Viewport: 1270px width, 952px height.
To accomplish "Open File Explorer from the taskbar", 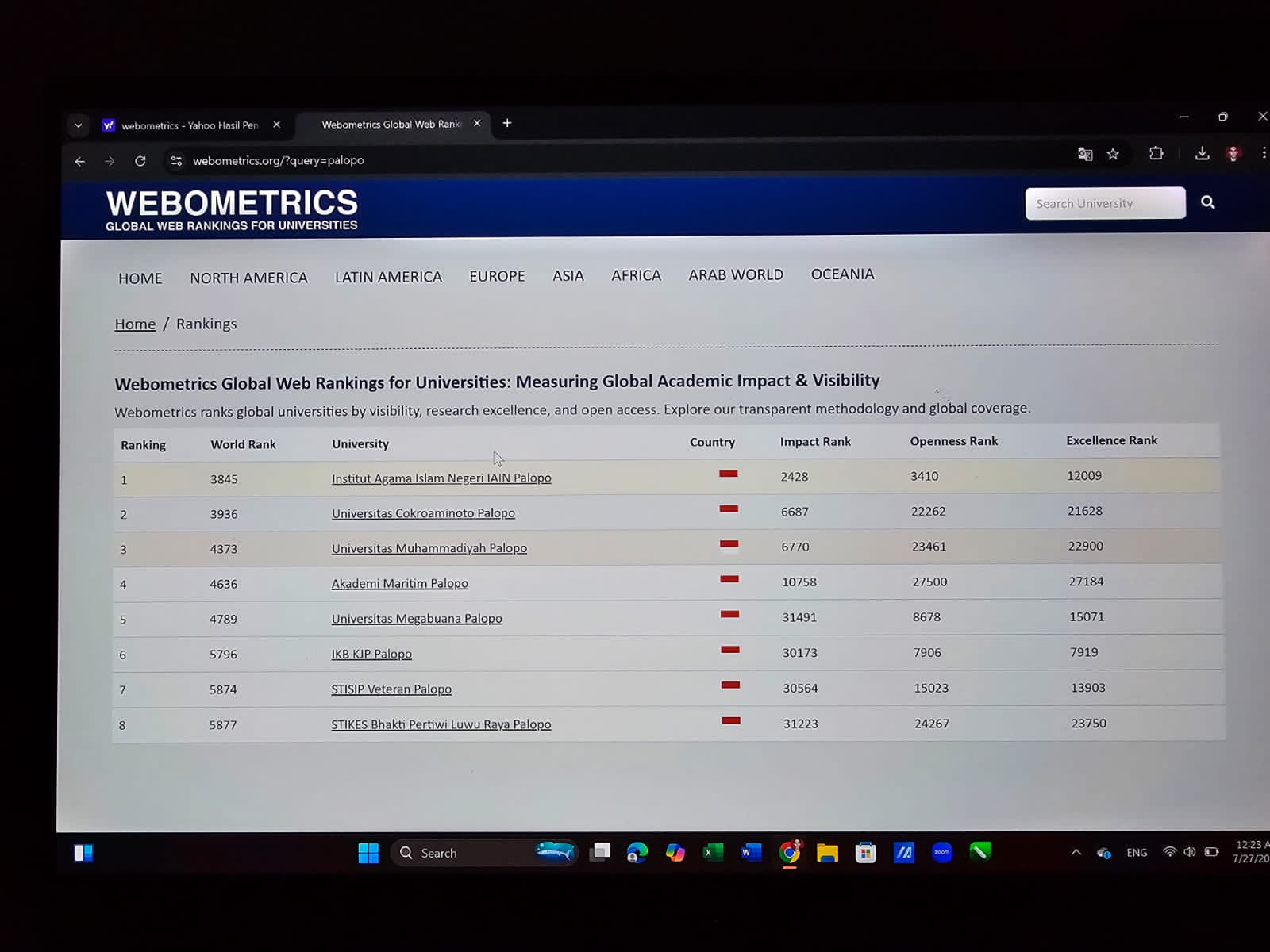I will [827, 853].
